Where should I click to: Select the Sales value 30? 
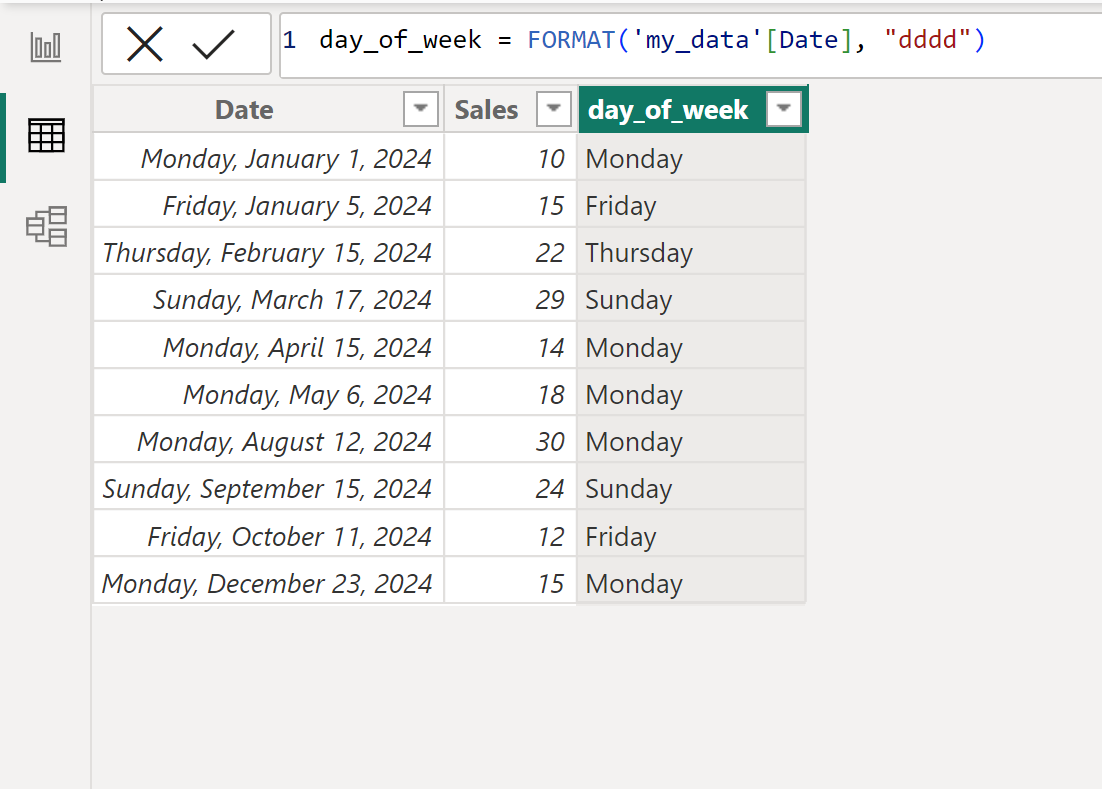[x=553, y=441]
